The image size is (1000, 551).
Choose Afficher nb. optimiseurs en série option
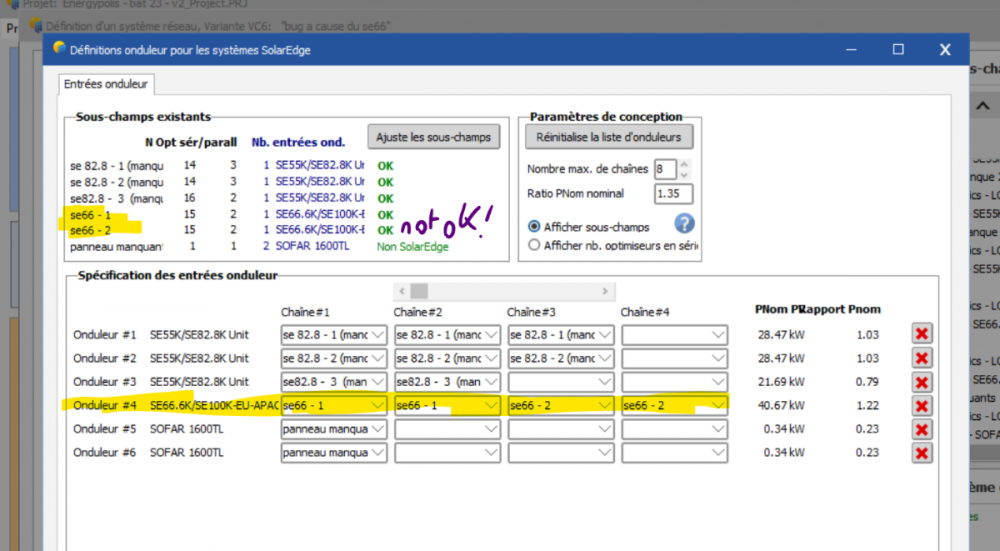point(534,245)
